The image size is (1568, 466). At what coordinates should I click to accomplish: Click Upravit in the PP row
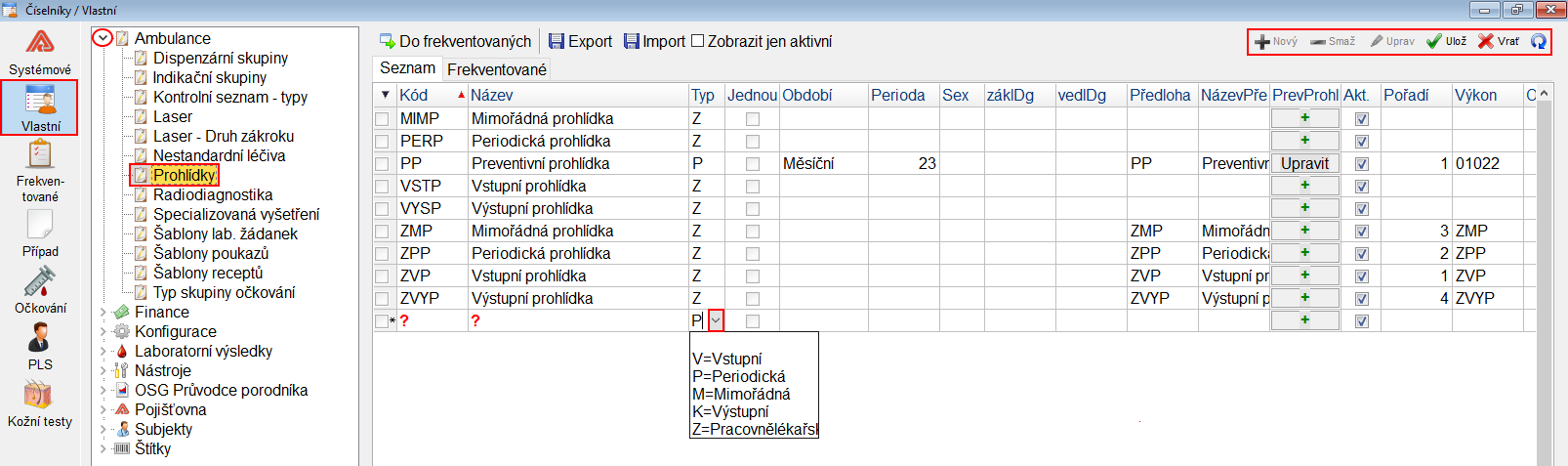pyautogui.click(x=1304, y=163)
